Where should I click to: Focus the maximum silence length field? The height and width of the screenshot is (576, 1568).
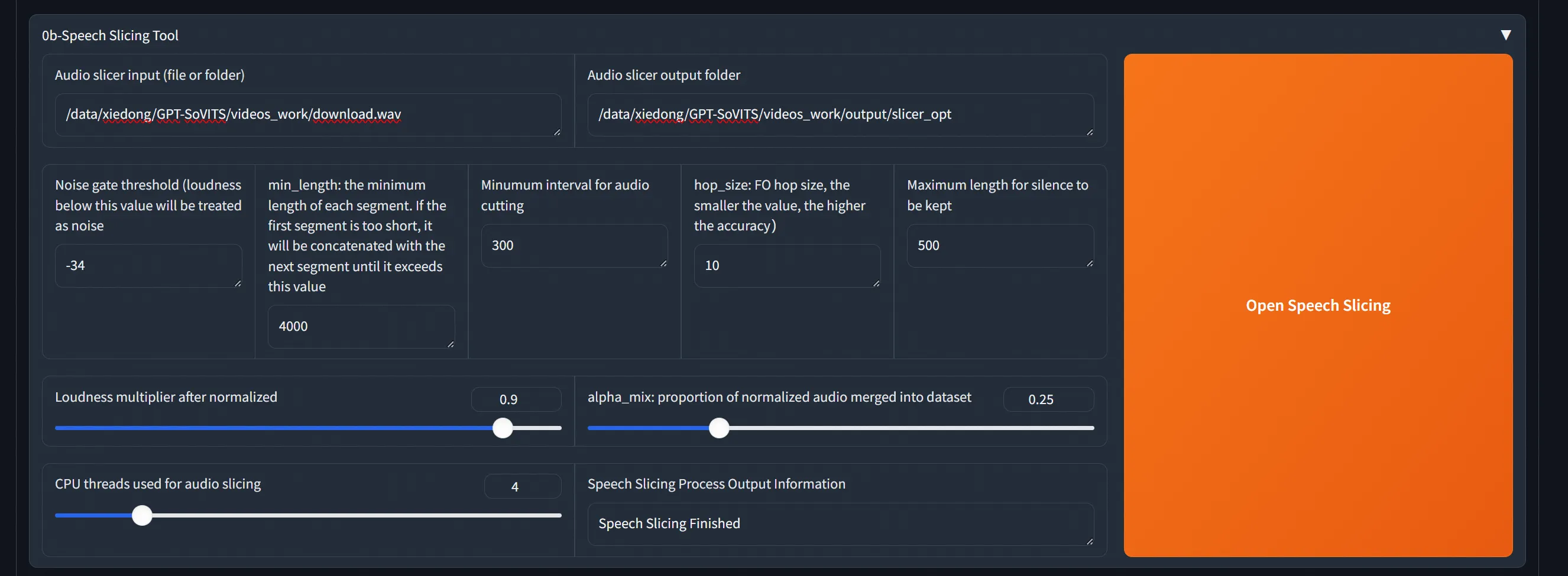point(999,246)
